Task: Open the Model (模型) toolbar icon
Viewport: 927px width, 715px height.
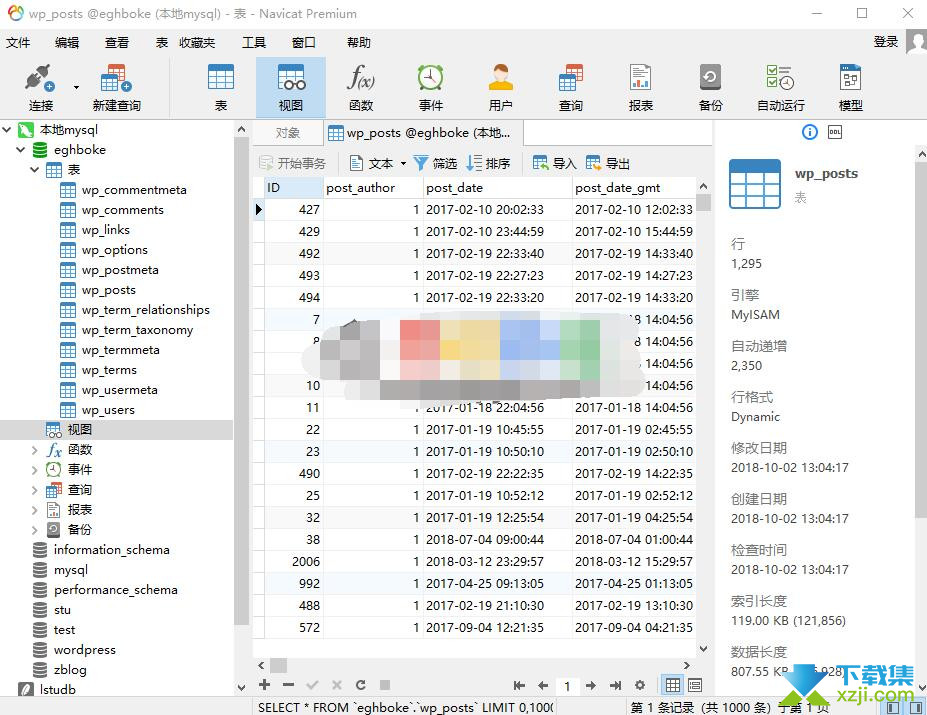Action: (x=850, y=87)
